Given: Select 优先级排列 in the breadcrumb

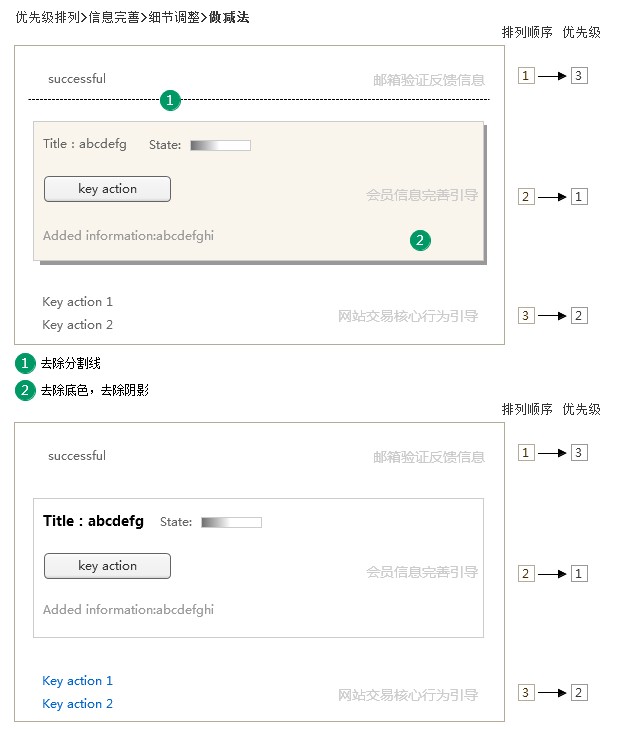Looking at the screenshot, I should tap(46, 17).
